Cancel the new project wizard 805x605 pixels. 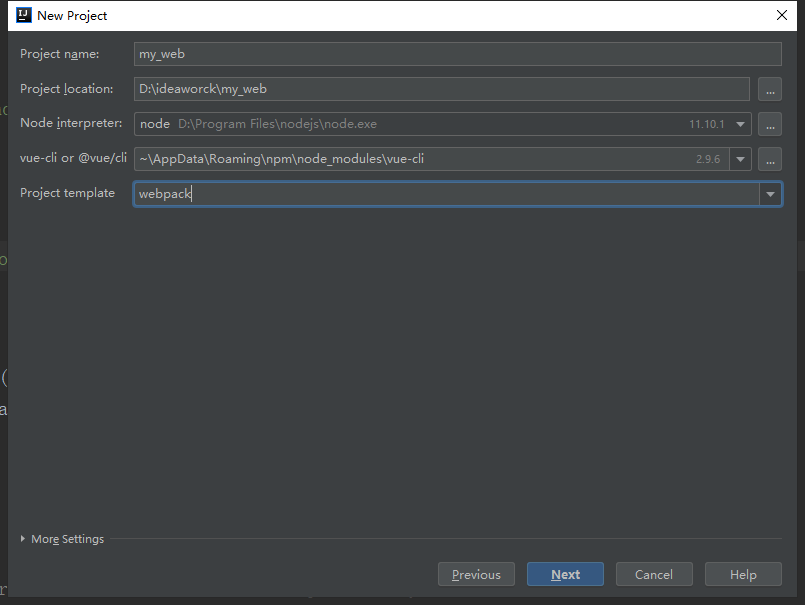tap(654, 574)
